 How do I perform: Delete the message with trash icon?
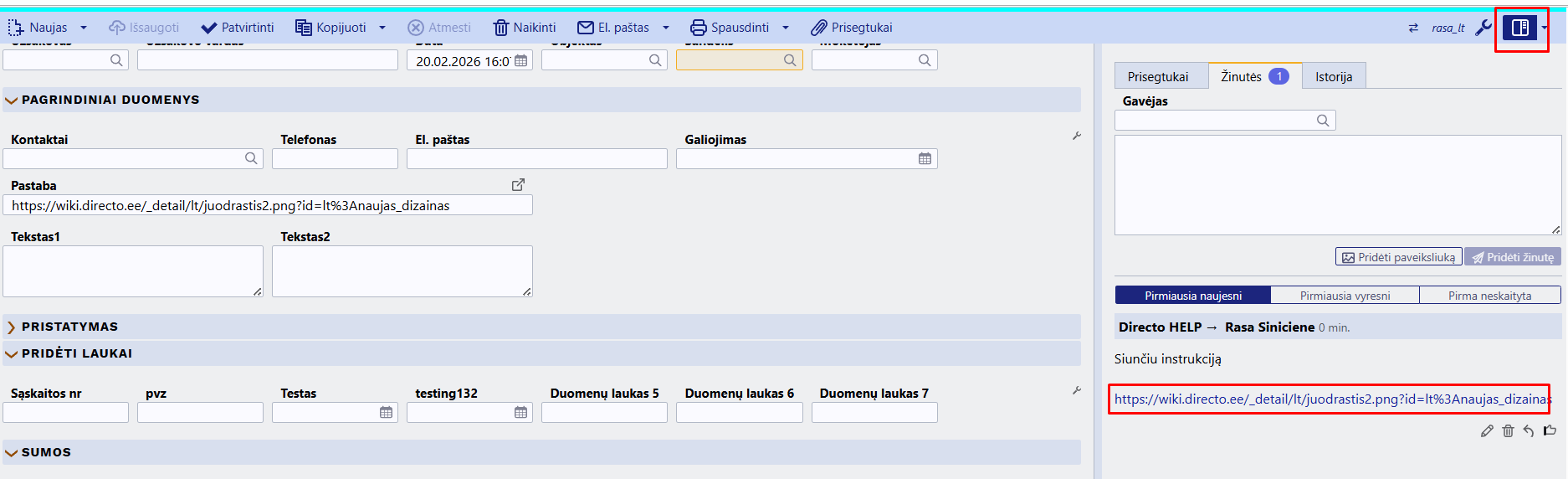1508,430
